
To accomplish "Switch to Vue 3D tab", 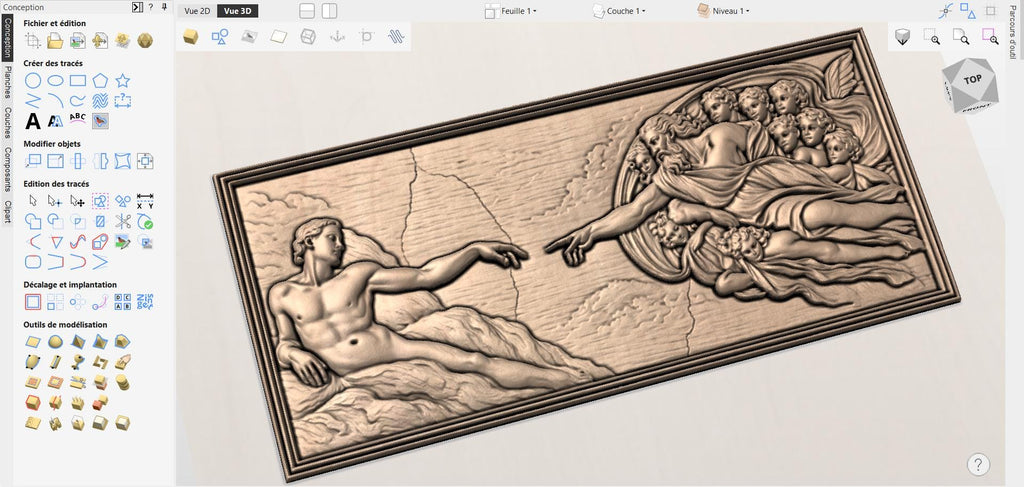I will (237, 11).
